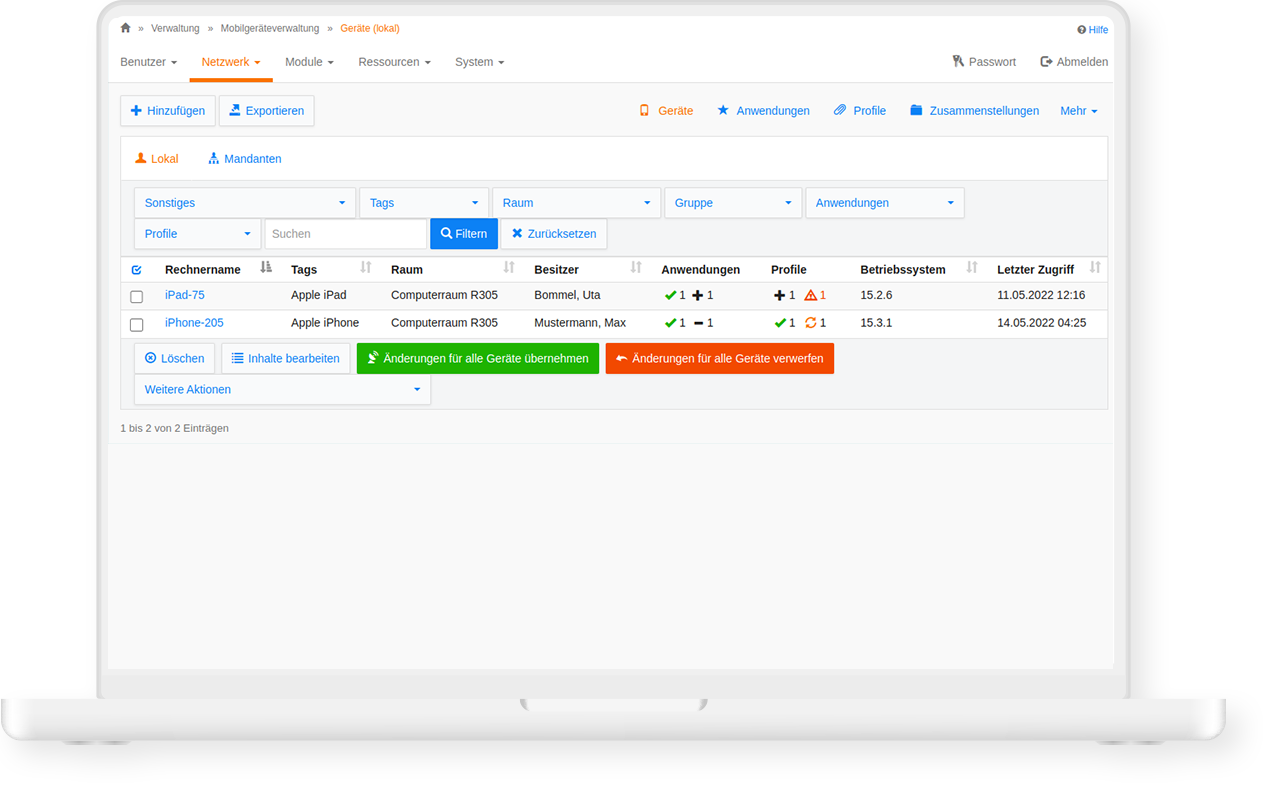
Task: Select the Lokal tab
Action: click(x=157, y=159)
